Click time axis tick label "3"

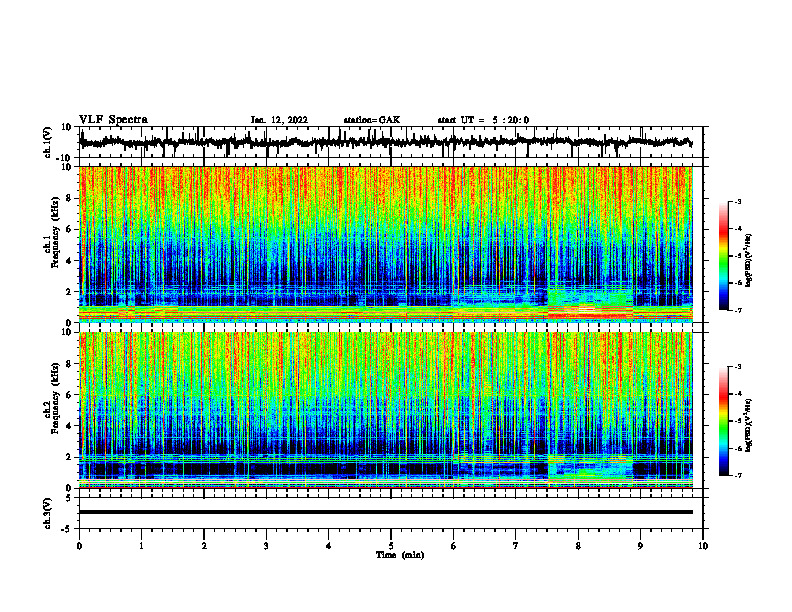click(x=266, y=546)
